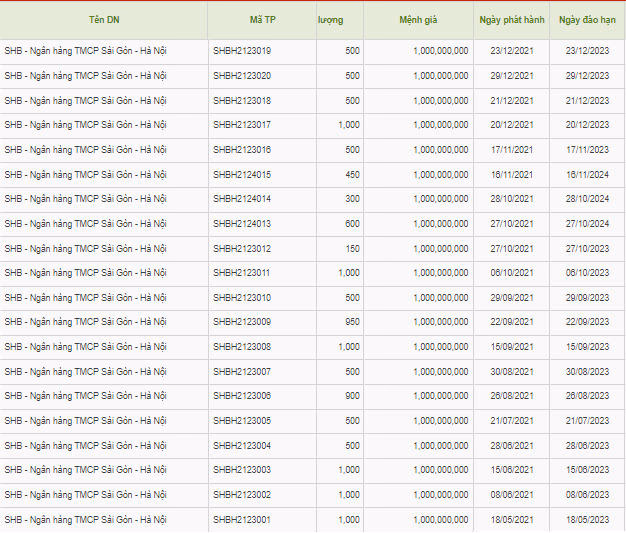Viewport: 626px width, 533px height.
Task: Select the quantity 450 cell
Action: (348, 175)
